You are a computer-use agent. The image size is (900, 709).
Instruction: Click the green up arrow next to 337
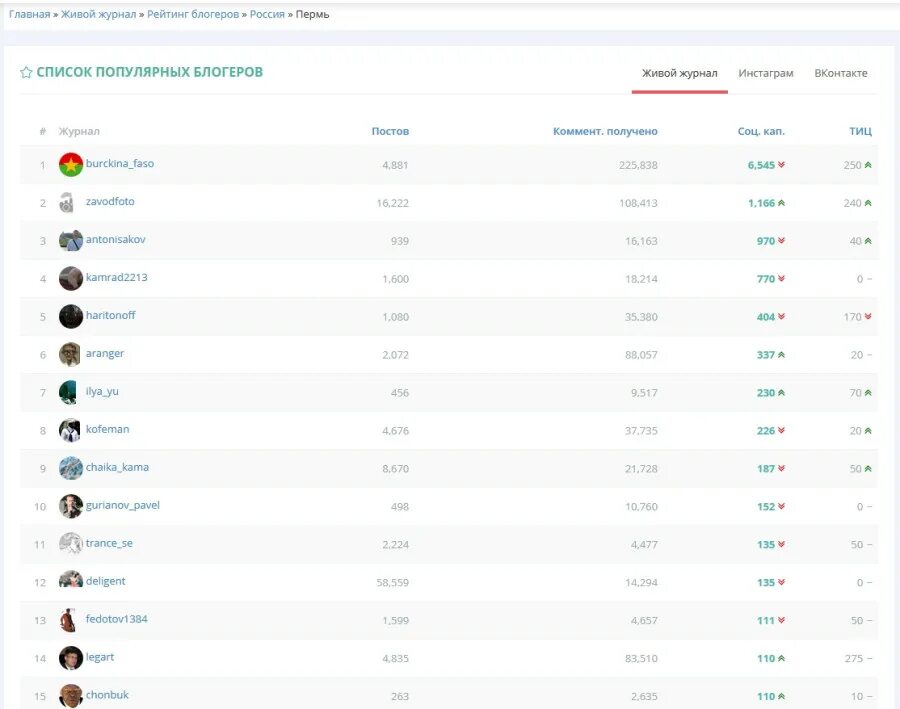point(781,354)
